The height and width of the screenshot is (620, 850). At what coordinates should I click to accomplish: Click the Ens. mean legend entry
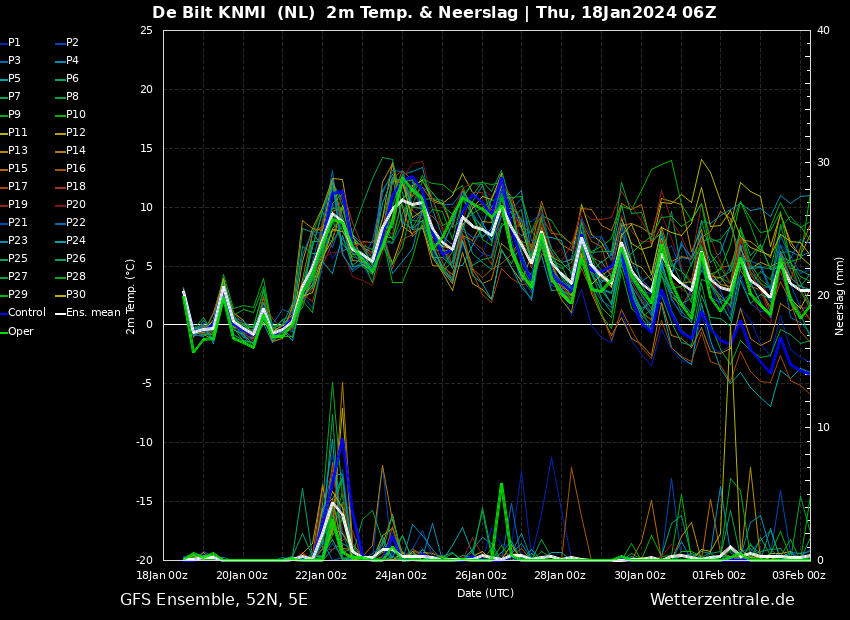tap(88, 313)
